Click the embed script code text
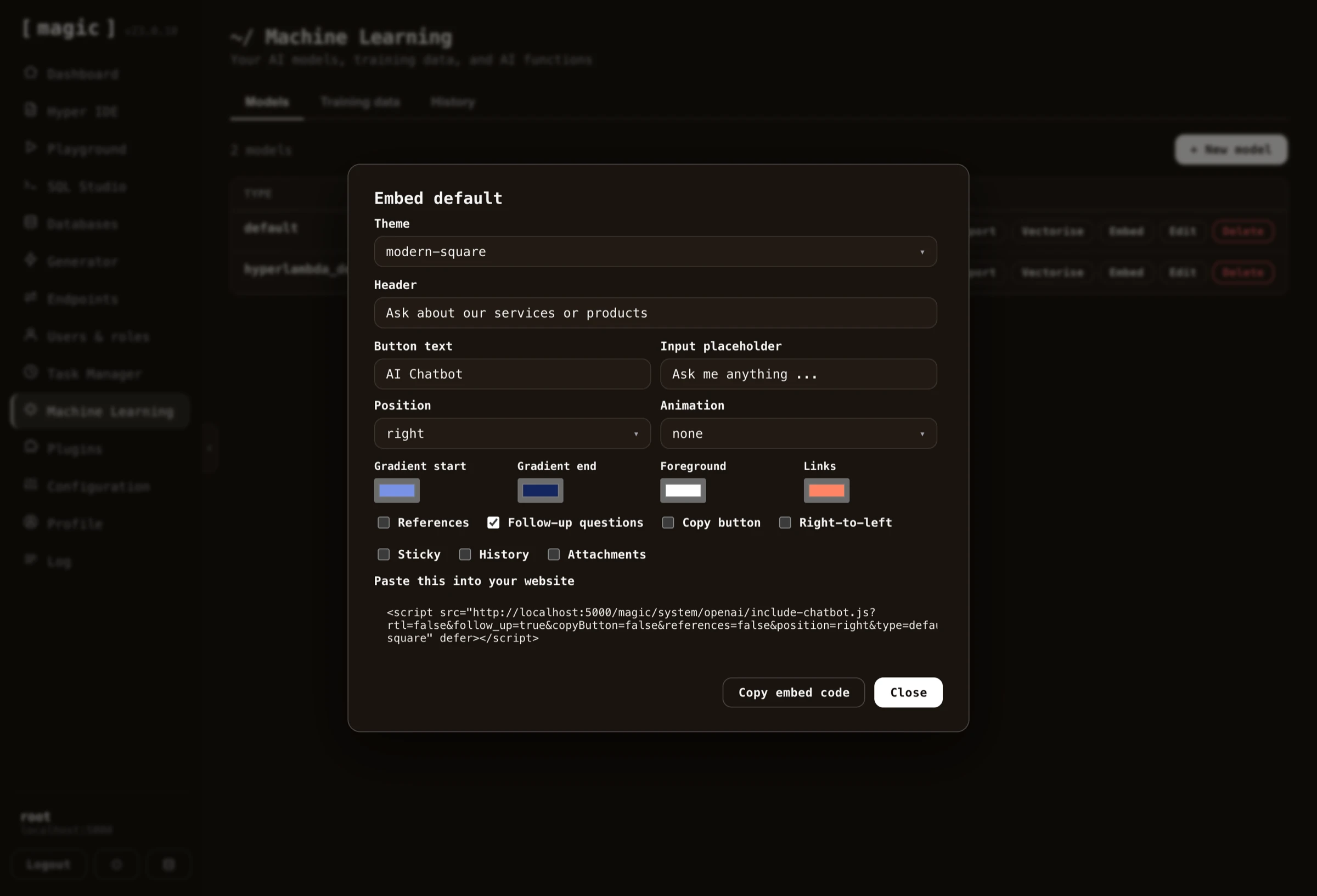This screenshot has width=1317, height=896. point(661,625)
